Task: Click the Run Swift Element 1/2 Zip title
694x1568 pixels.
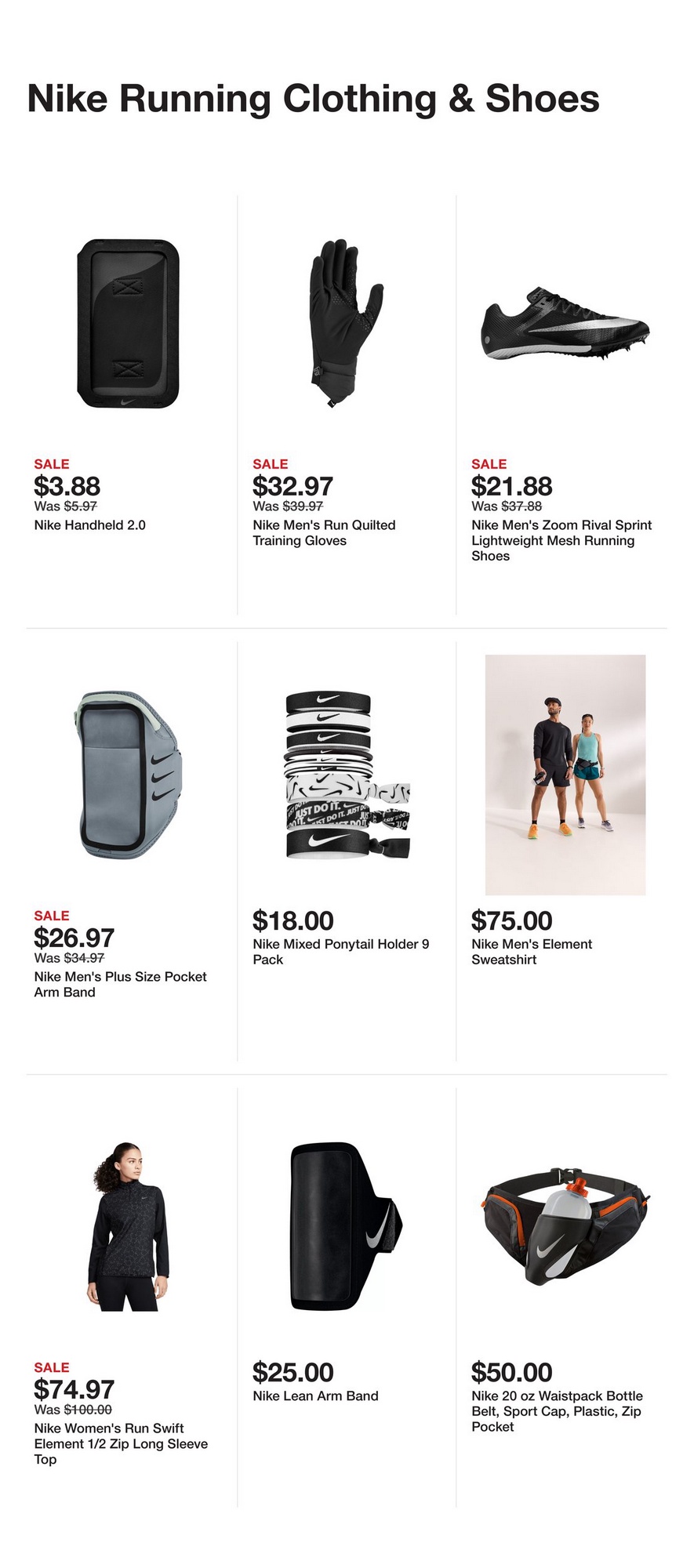Action: (x=121, y=1443)
